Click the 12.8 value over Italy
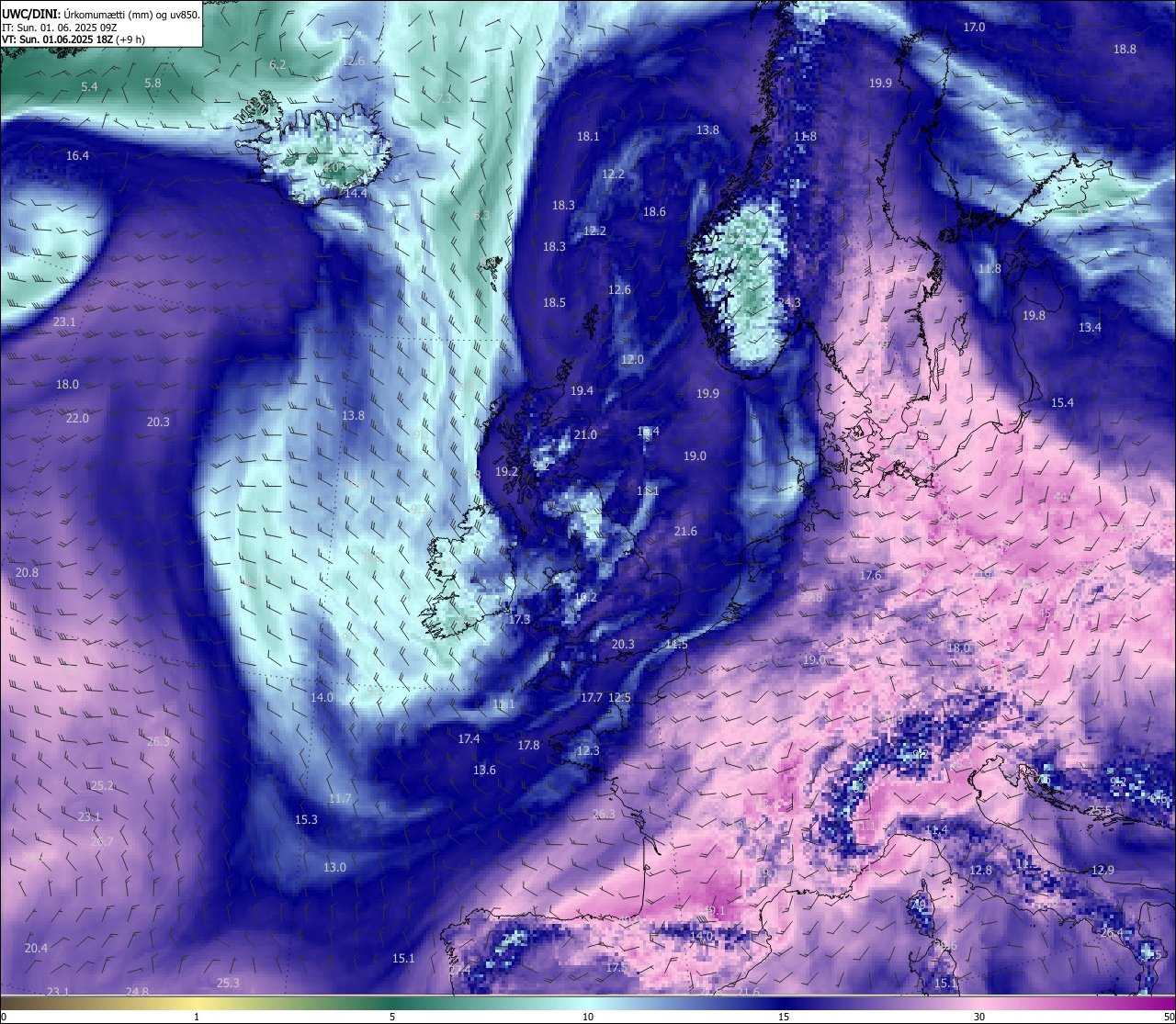The height and width of the screenshot is (1024, 1176). [x=980, y=871]
